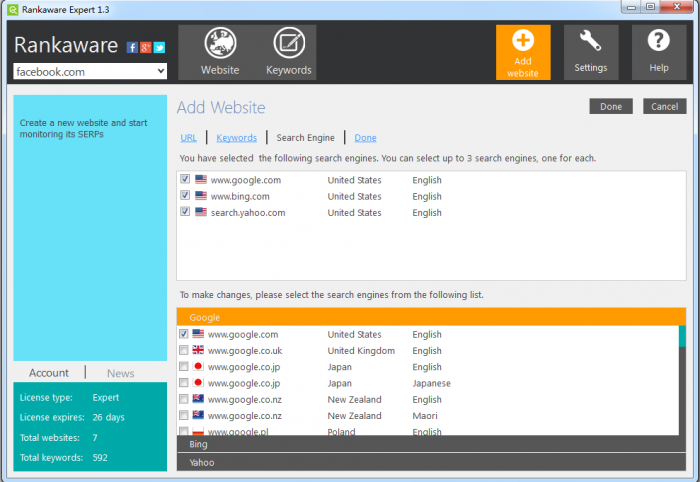The width and height of the screenshot is (700, 482).
Task: Uncheck www.google.com in selected engines list
Action: (185, 179)
